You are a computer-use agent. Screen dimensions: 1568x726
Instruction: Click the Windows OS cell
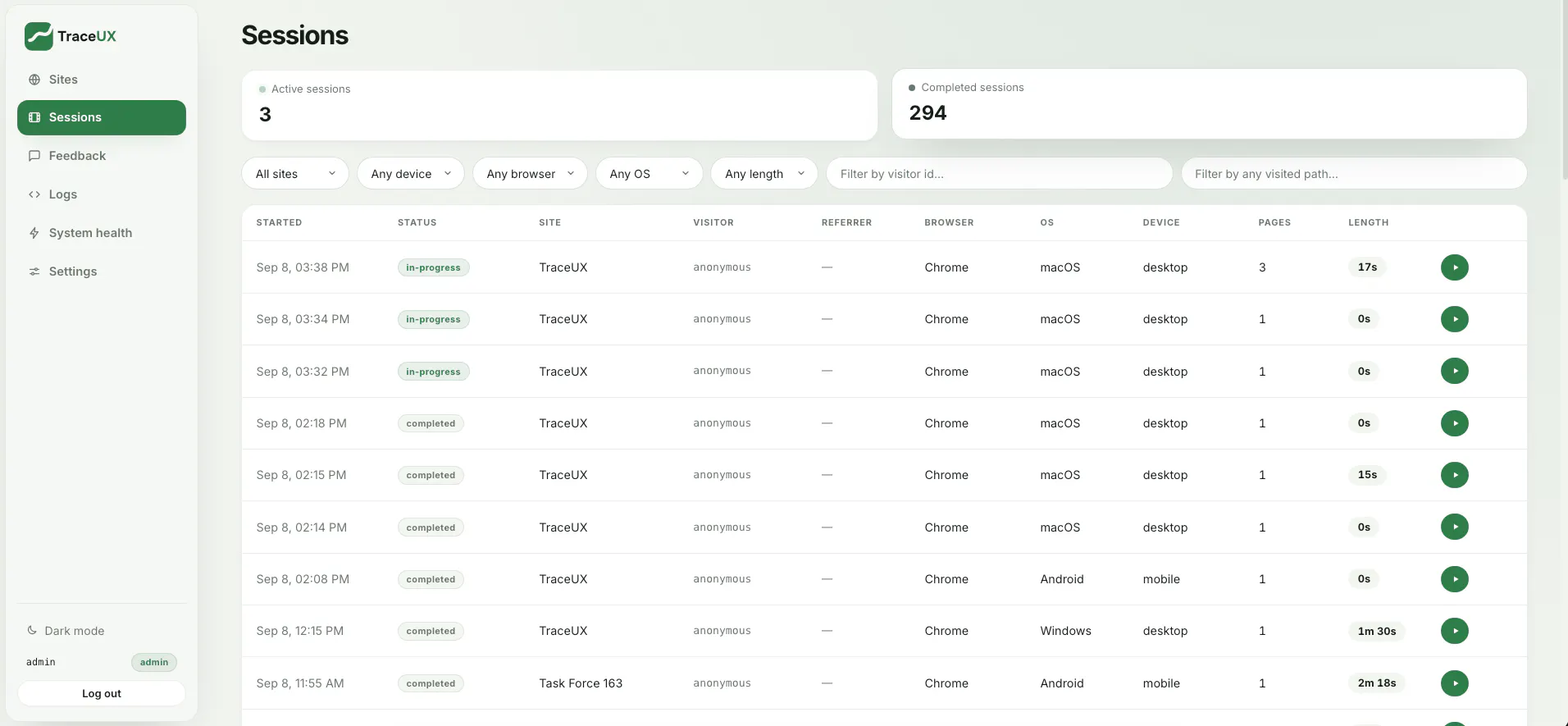pyautogui.click(x=1065, y=631)
